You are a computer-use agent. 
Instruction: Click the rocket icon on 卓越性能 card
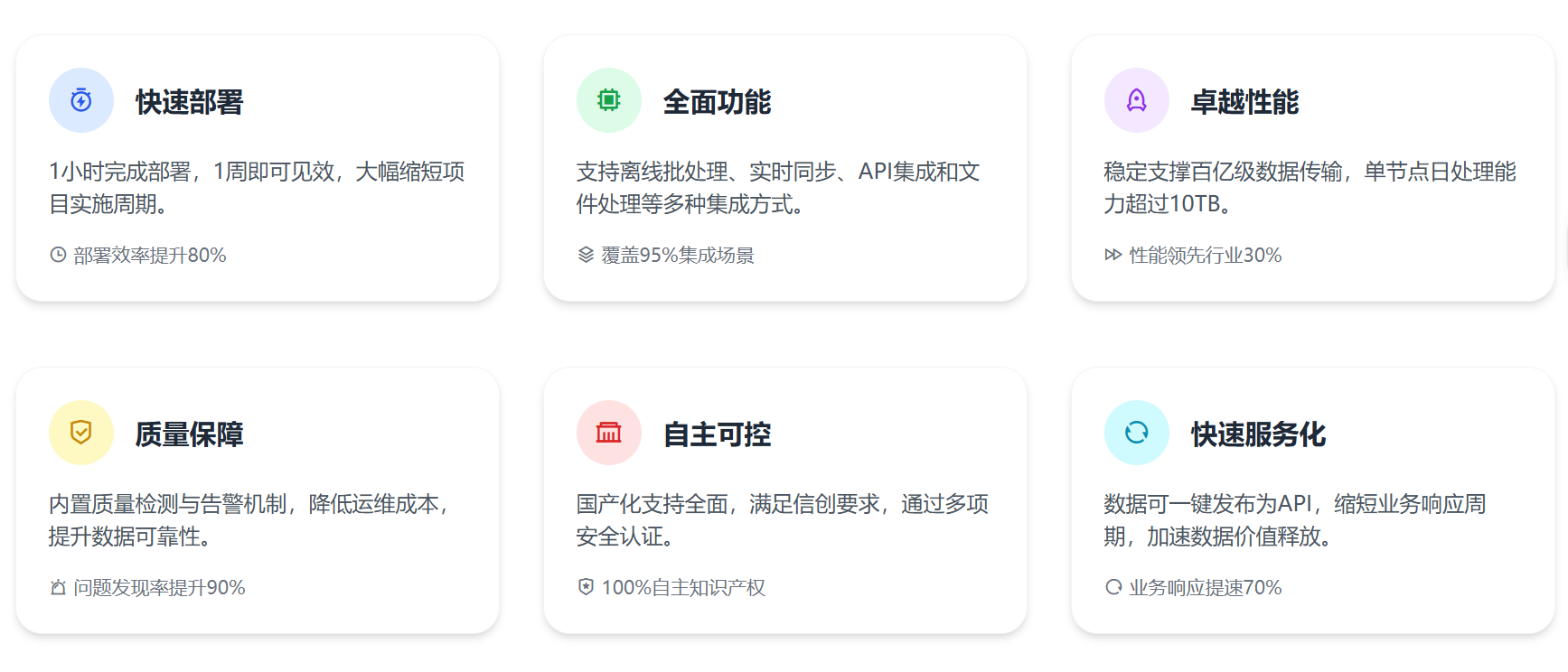coord(1136,100)
